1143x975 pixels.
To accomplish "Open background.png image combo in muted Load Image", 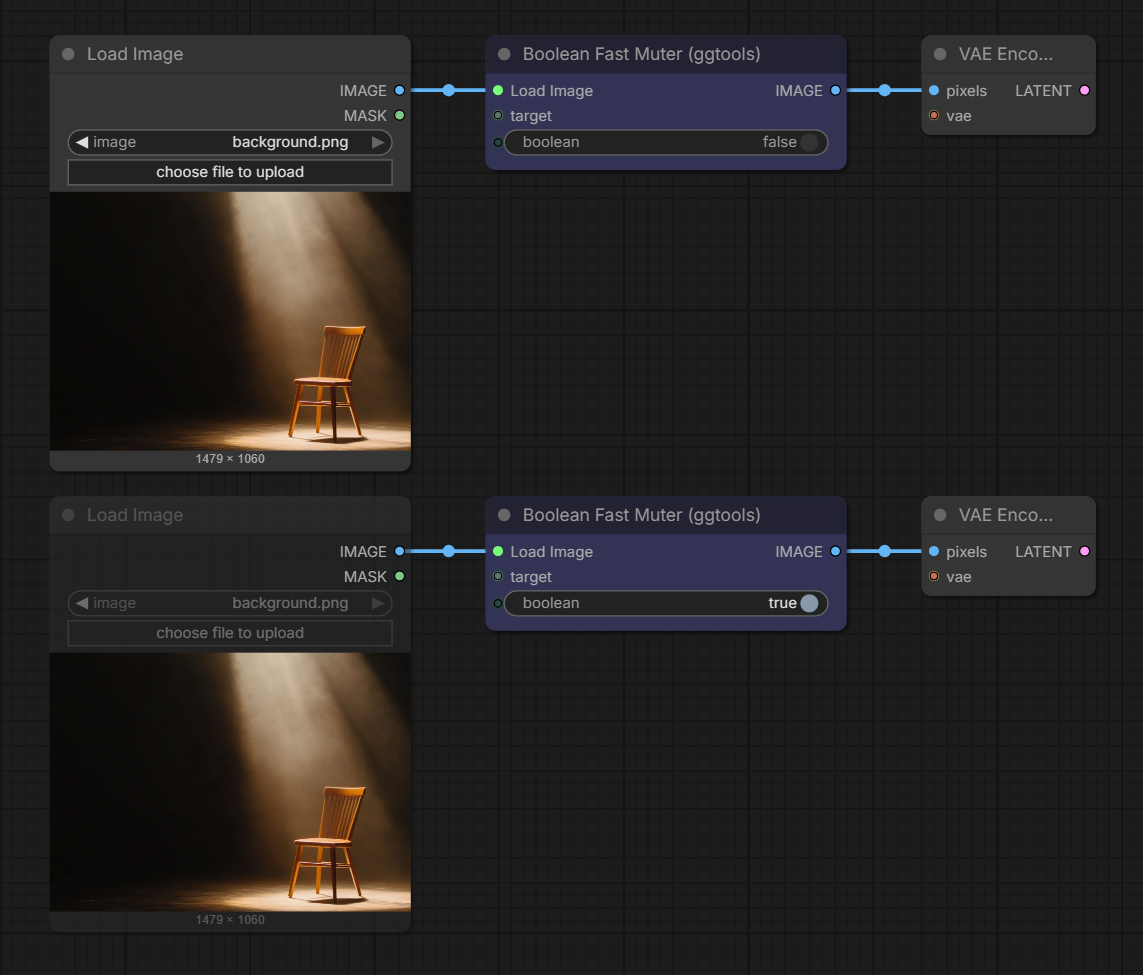I will click(x=230, y=603).
